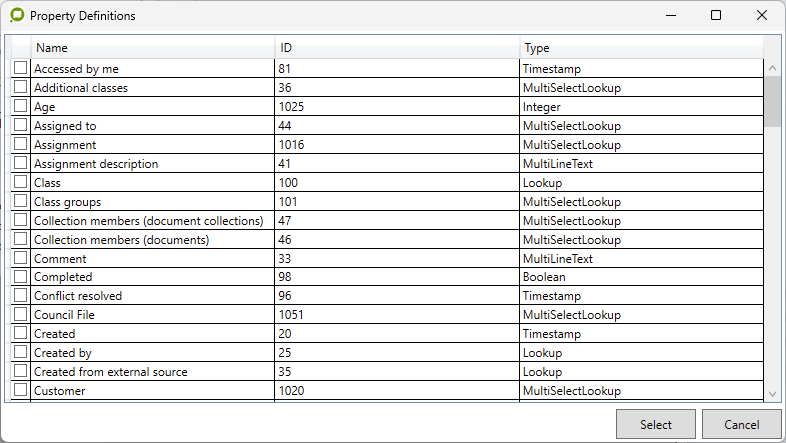Click the scrollbar down arrow
The image size is (786, 443).
[773, 395]
